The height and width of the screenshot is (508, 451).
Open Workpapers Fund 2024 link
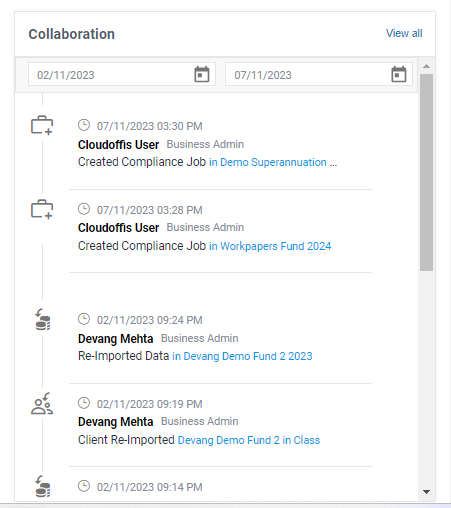pos(270,246)
